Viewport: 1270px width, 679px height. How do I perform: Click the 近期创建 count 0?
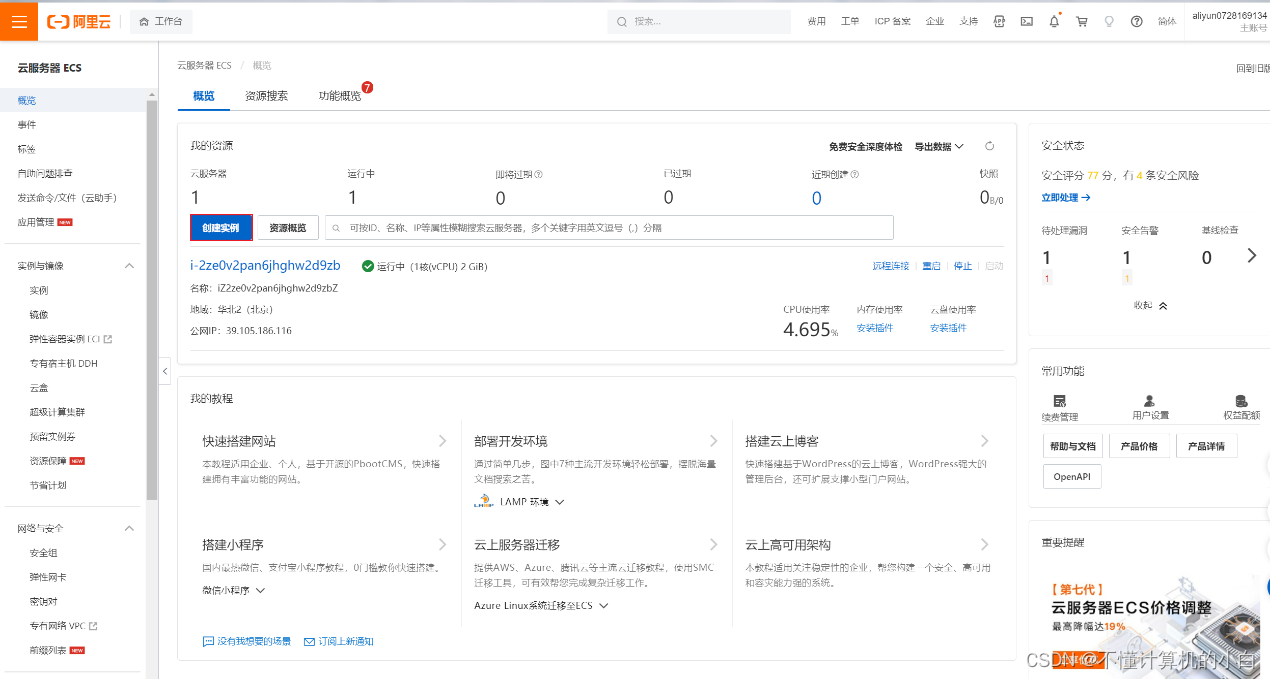tap(816, 198)
